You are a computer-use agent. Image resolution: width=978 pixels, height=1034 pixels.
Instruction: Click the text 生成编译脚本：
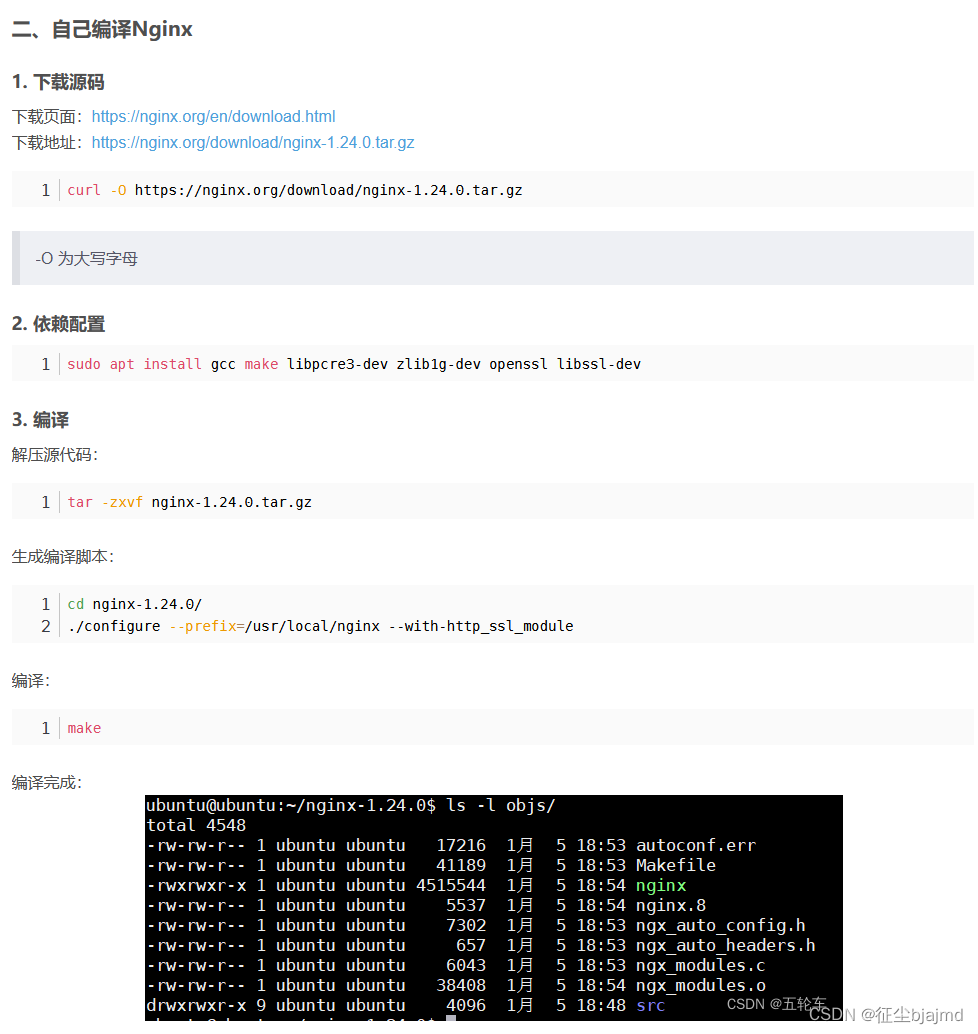[63, 557]
